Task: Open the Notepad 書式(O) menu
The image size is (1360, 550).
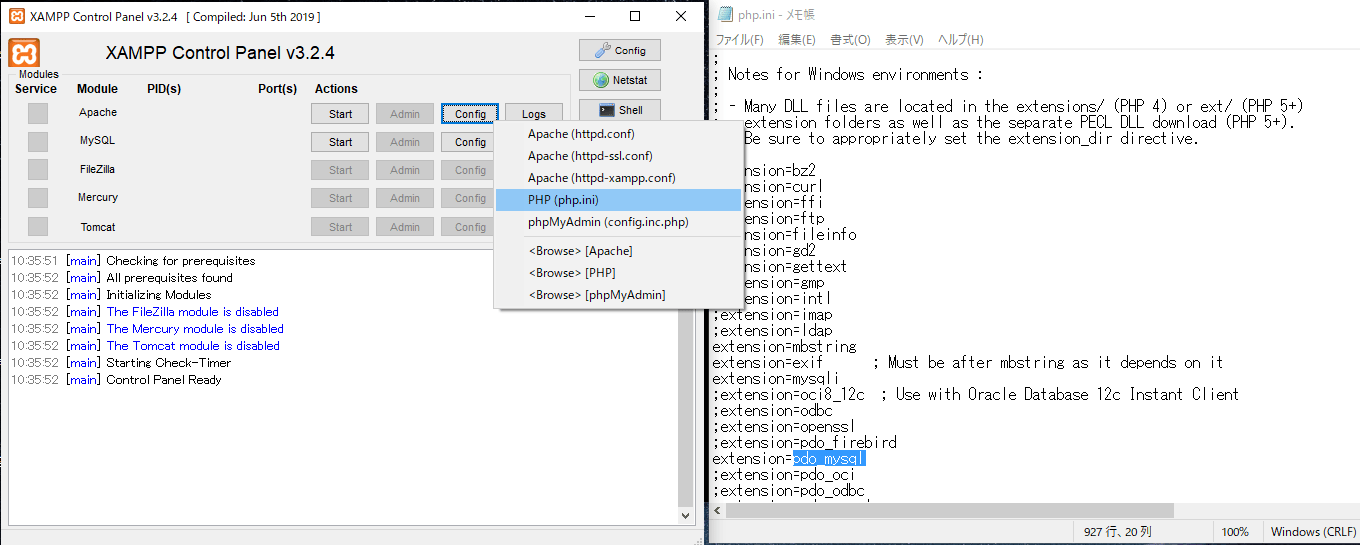Action: click(850, 40)
